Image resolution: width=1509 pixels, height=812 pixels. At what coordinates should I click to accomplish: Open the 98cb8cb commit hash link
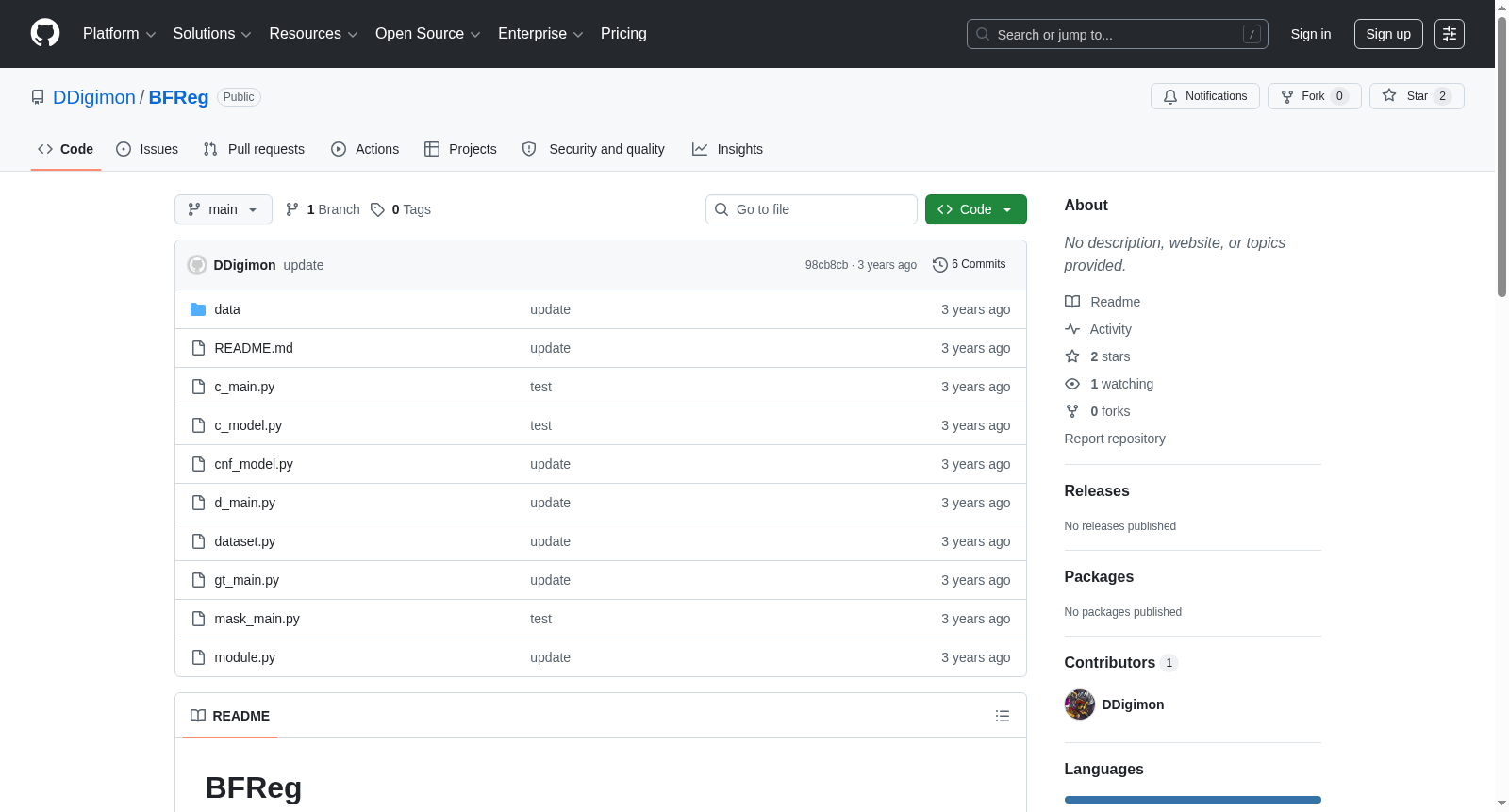pyautogui.click(x=826, y=265)
